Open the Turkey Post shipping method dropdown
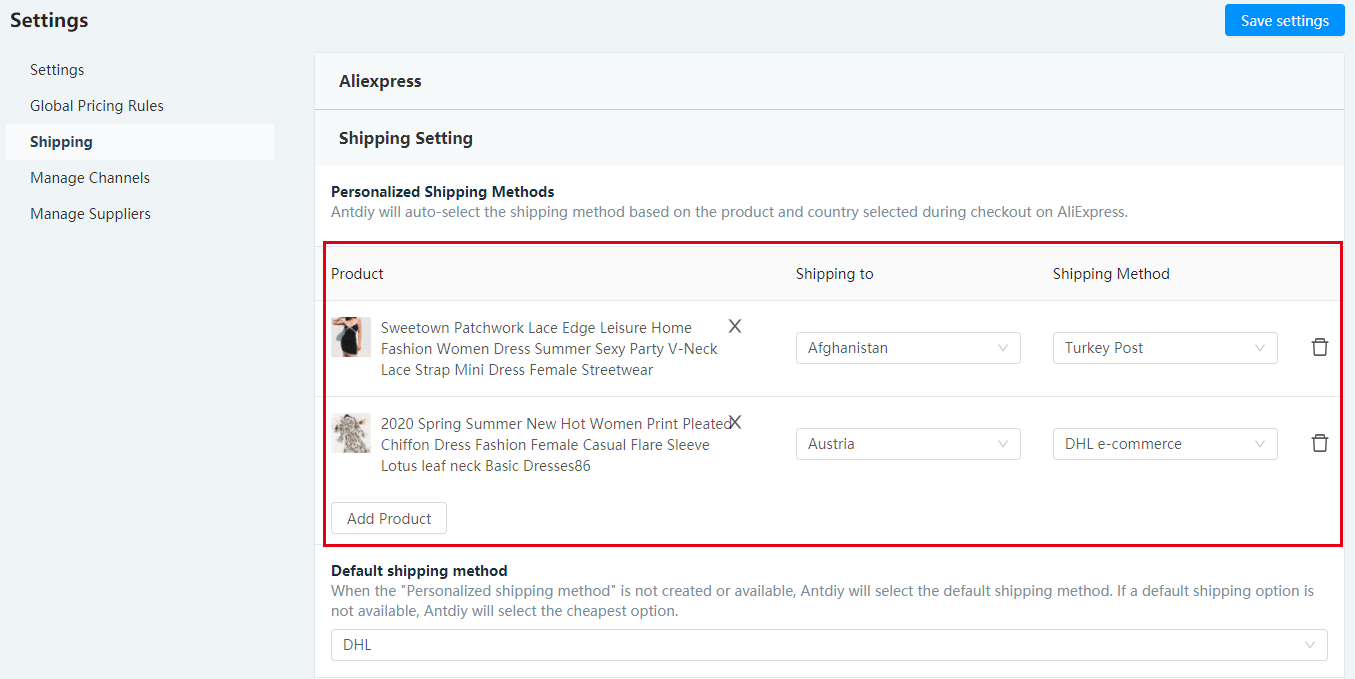Viewport: 1355px width, 679px height. click(x=1165, y=348)
